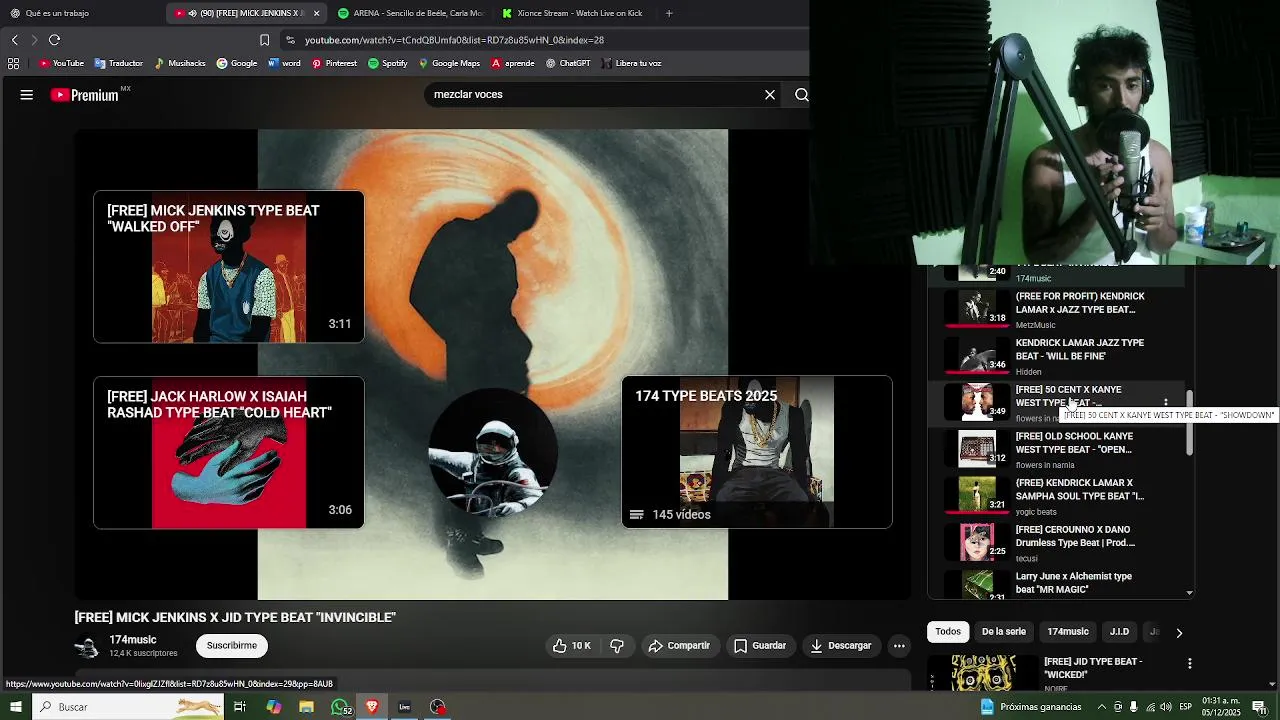This screenshot has height=720, width=1280.
Task: Open File Explorer from taskbar
Action: [307, 707]
